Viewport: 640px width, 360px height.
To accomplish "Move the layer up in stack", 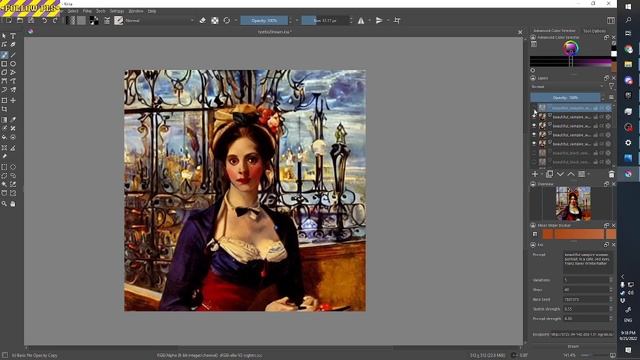I will (x=571, y=174).
